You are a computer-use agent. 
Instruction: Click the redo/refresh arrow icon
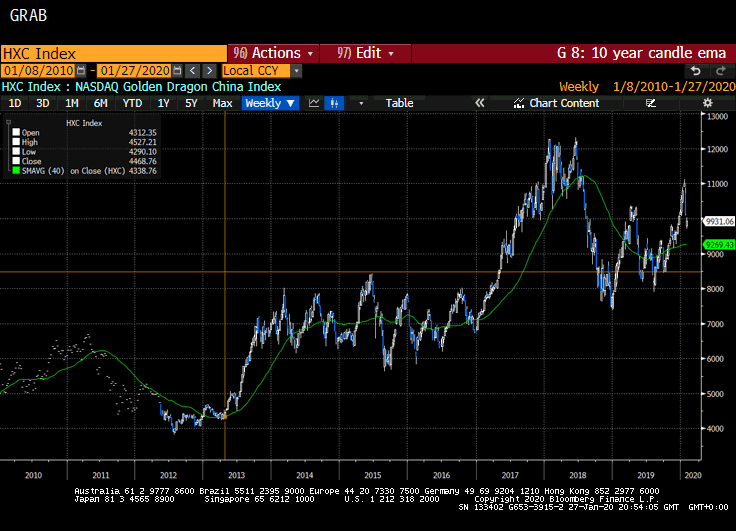(x=719, y=71)
